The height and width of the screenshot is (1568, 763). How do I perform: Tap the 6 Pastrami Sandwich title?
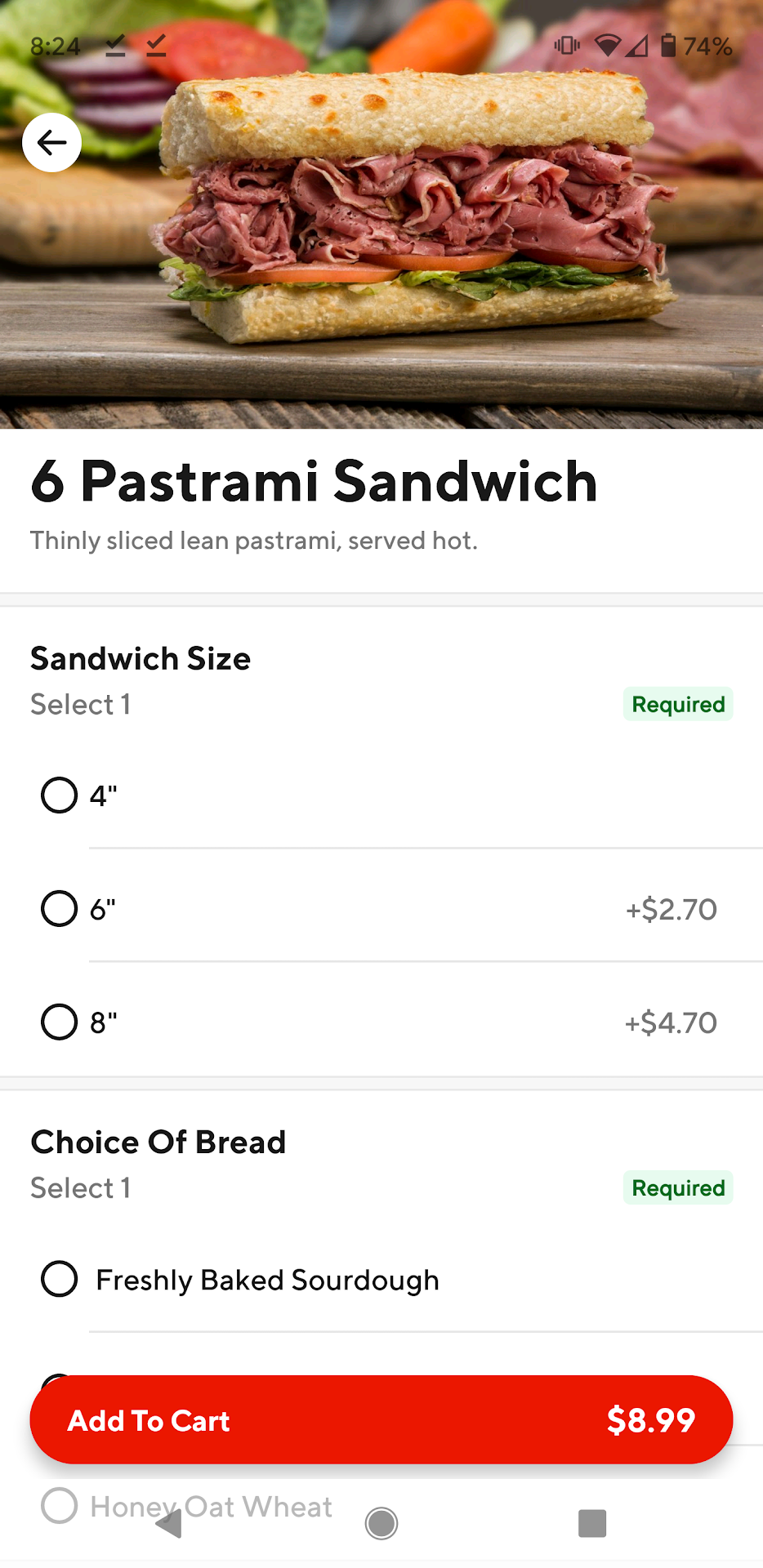coord(315,481)
